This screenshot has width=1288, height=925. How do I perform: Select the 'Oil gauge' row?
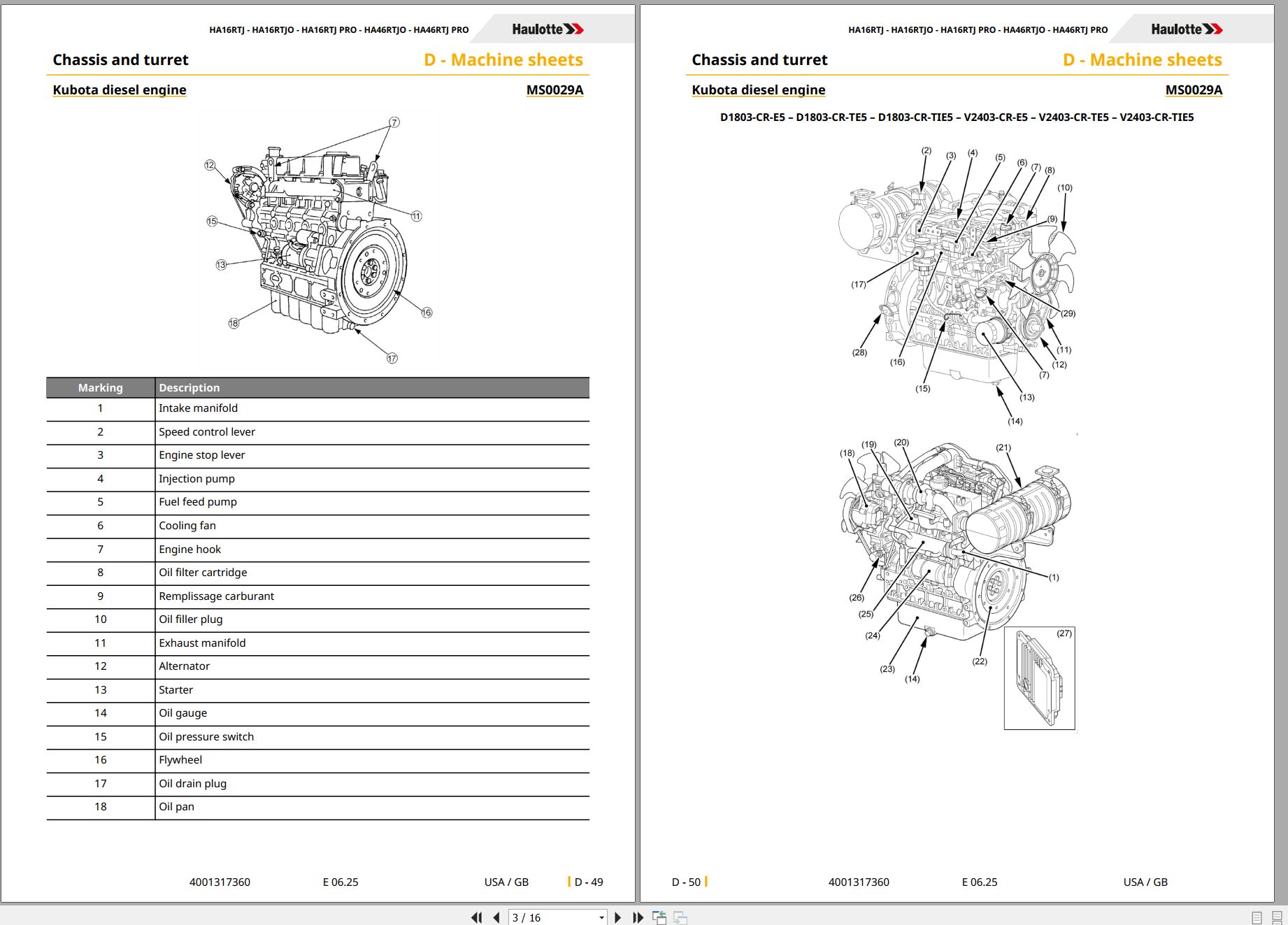(318, 713)
